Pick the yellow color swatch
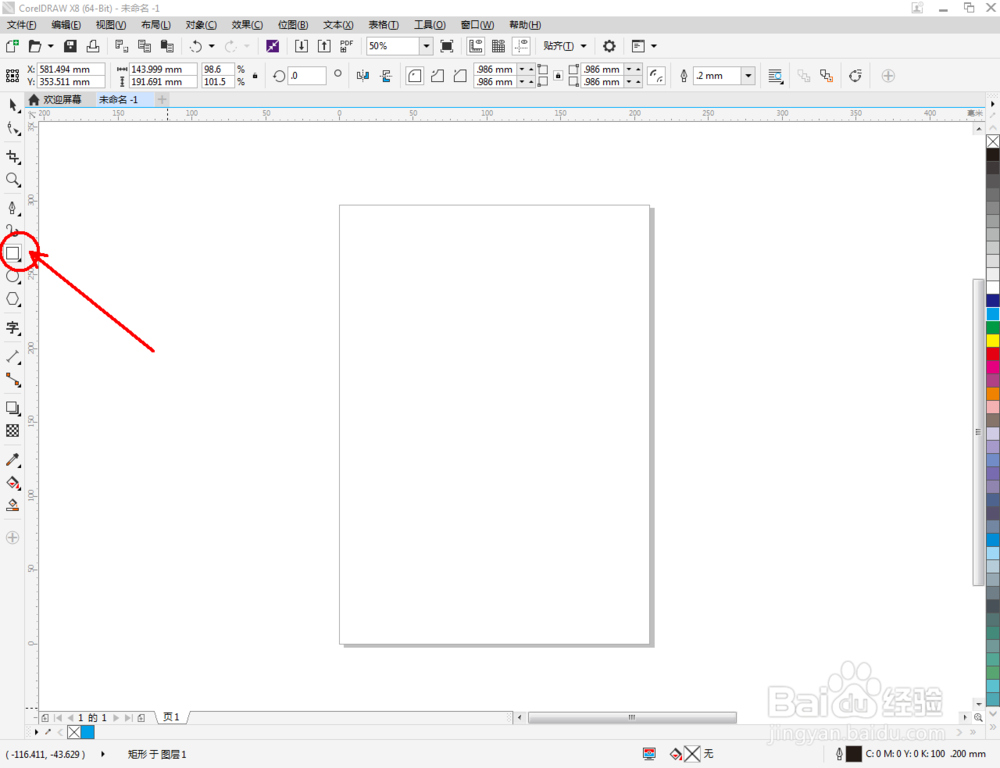The width and height of the screenshot is (1000, 768). (993, 341)
